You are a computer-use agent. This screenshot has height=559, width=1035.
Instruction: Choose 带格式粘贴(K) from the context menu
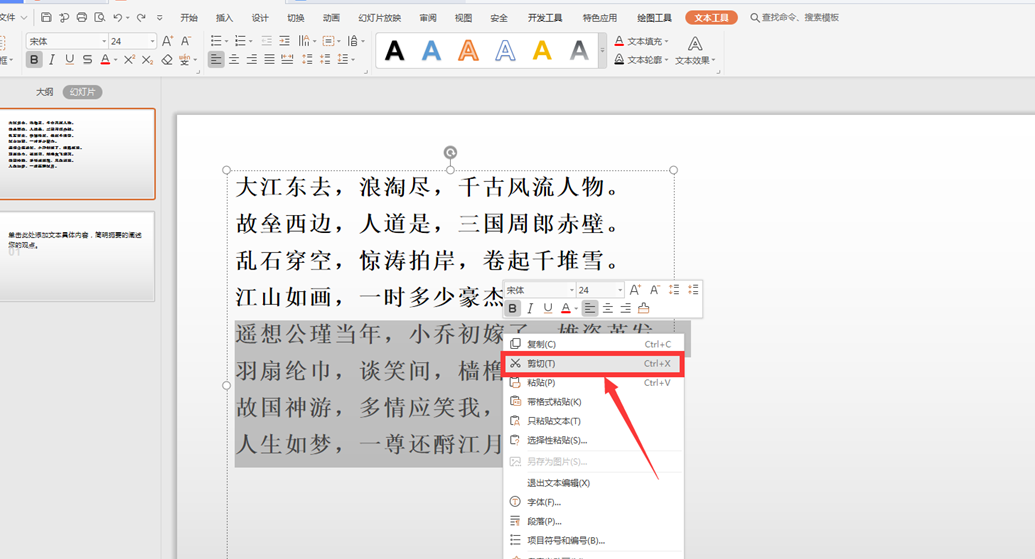[593, 402]
